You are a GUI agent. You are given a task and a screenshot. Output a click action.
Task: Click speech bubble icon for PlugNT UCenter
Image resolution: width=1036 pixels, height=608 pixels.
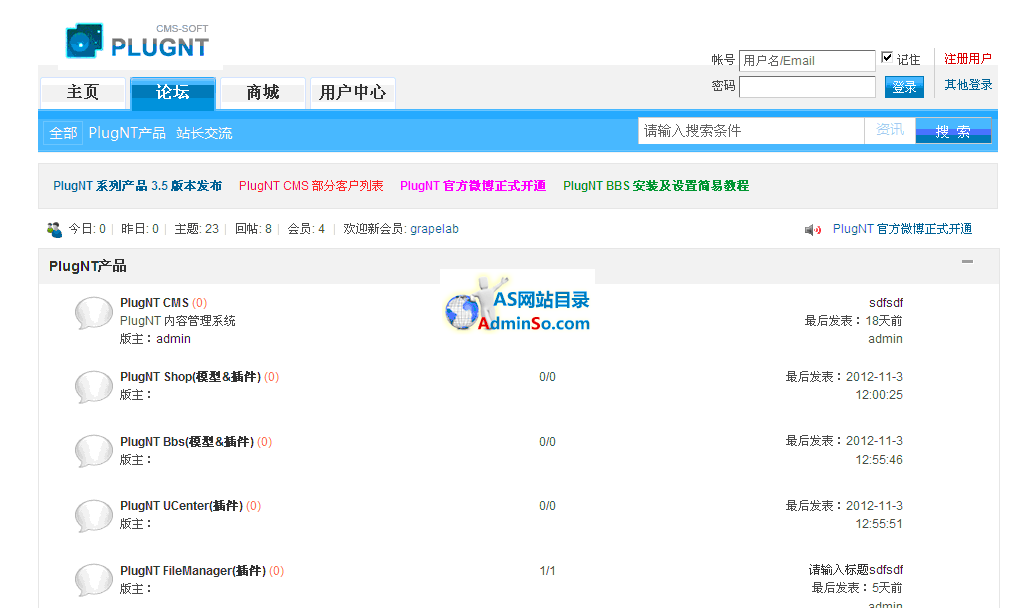click(x=94, y=516)
